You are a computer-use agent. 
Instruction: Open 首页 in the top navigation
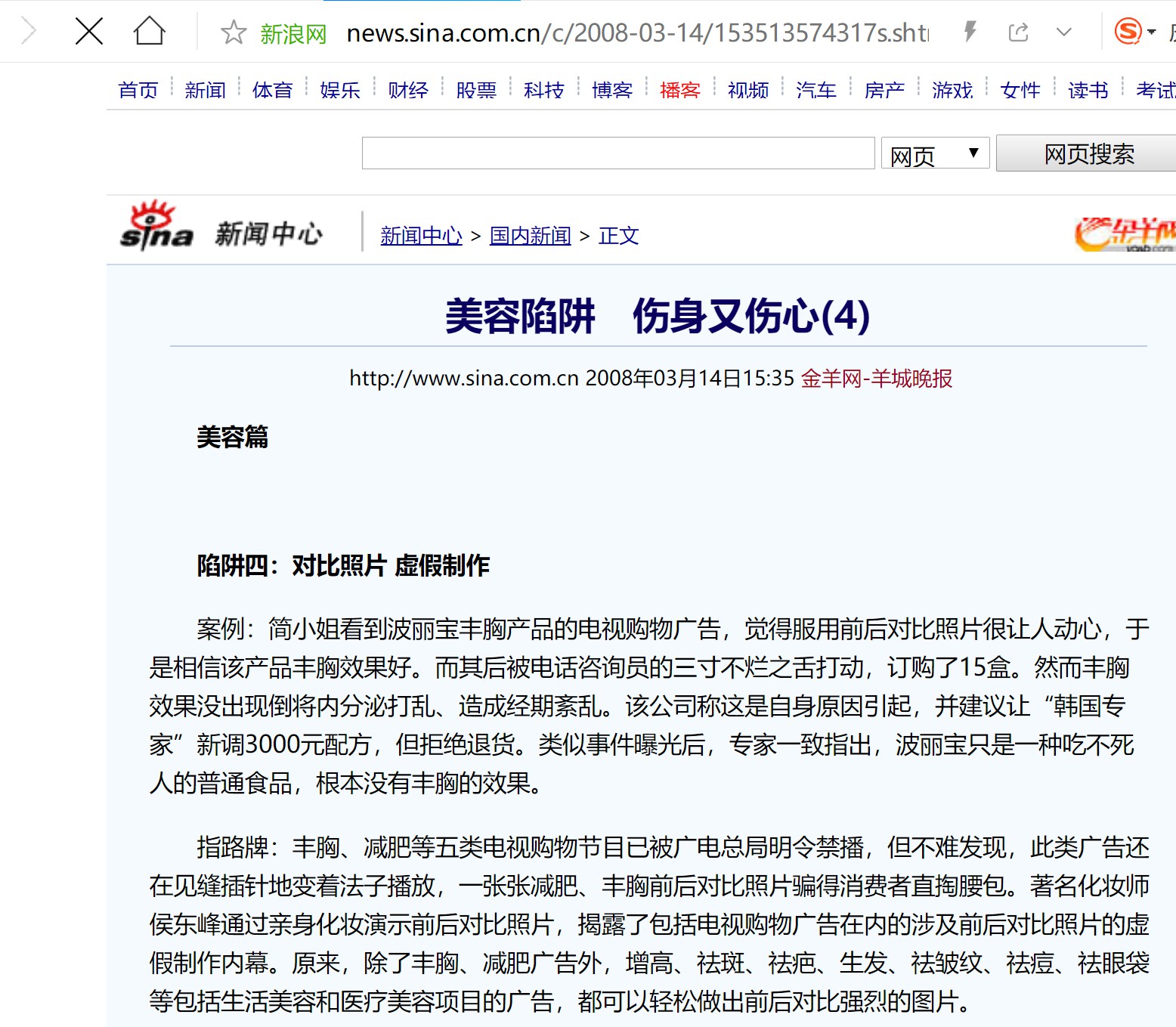point(138,91)
